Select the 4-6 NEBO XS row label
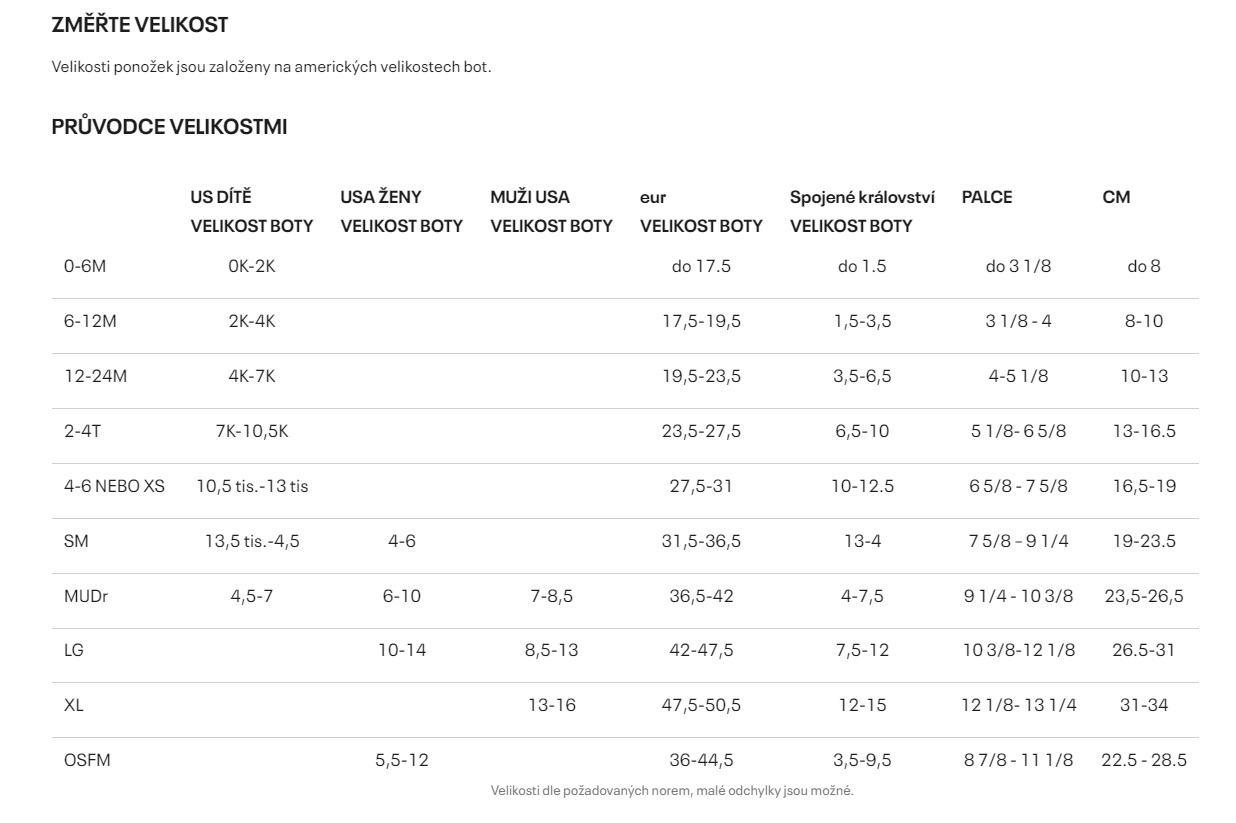This screenshot has width=1236, height=823. 114,487
